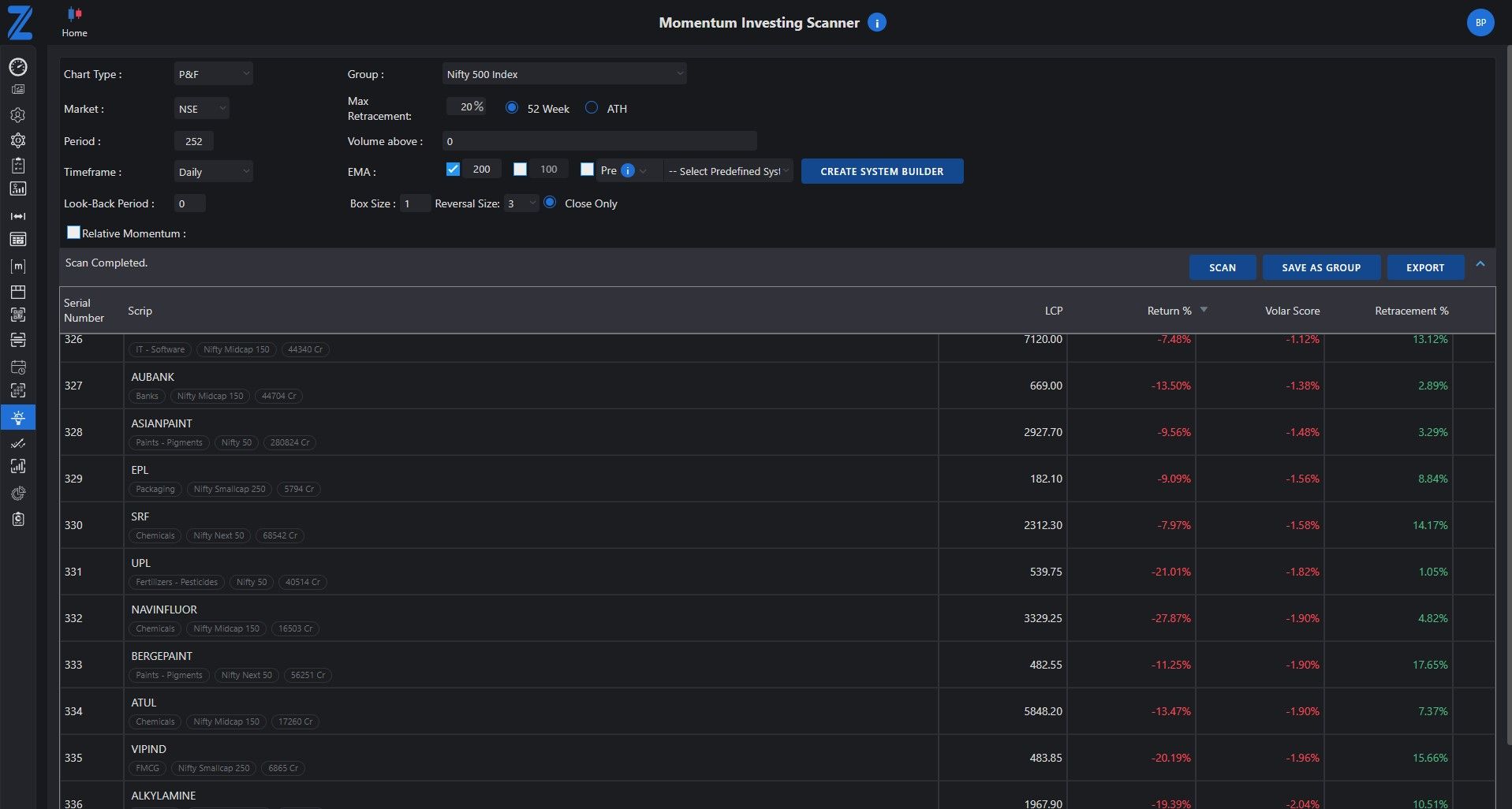The width and height of the screenshot is (1512, 809).
Task: Sort by Scrip column header
Action: (140, 311)
